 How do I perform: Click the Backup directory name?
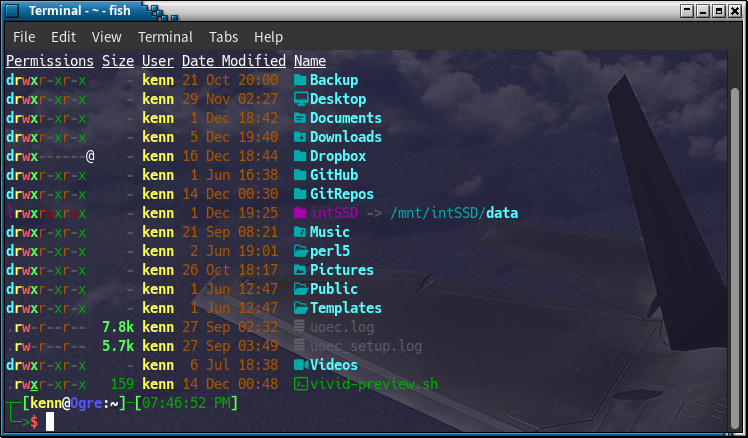click(334, 80)
